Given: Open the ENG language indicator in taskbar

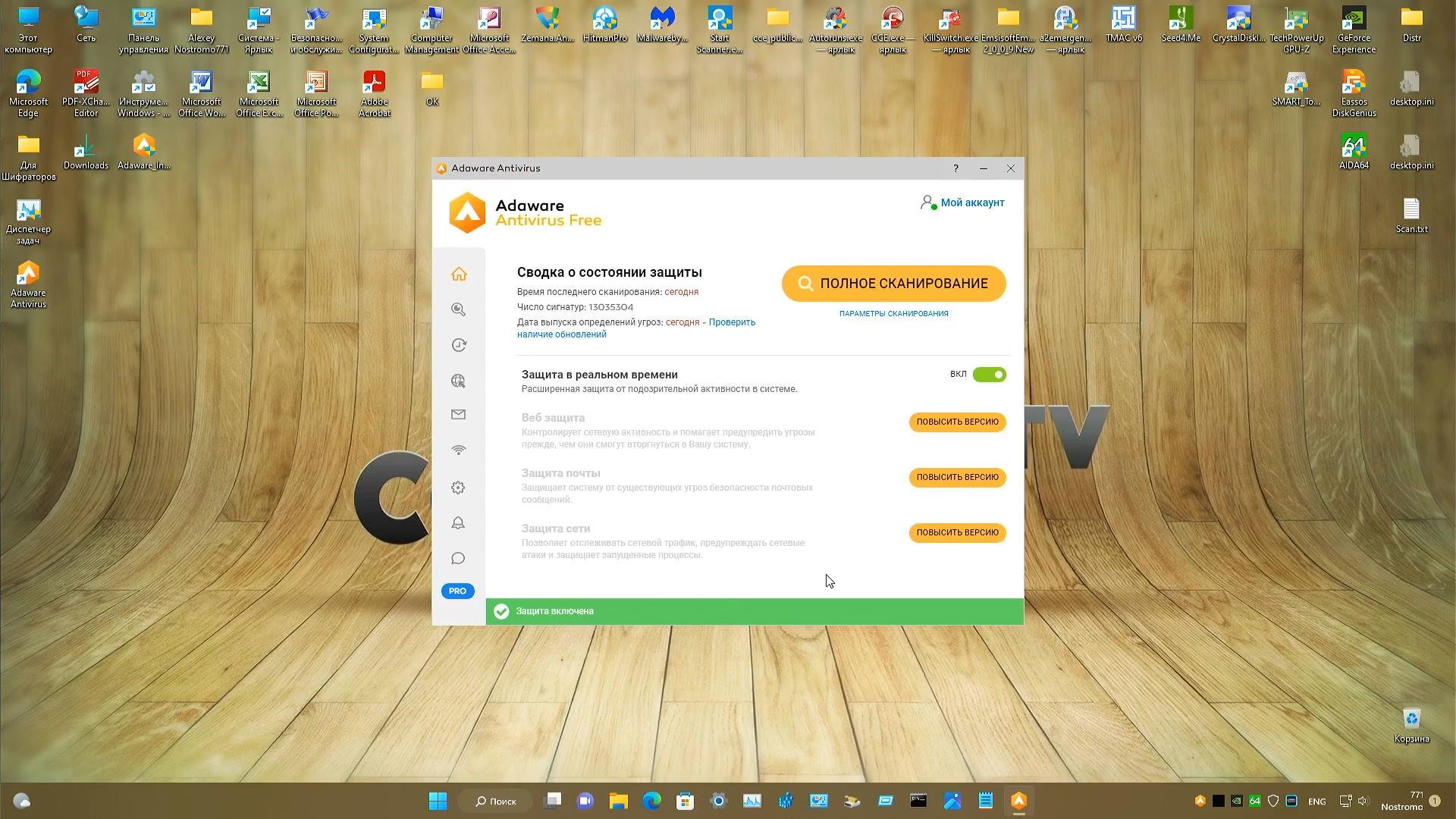Looking at the screenshot, I should tap(1317, 801).
